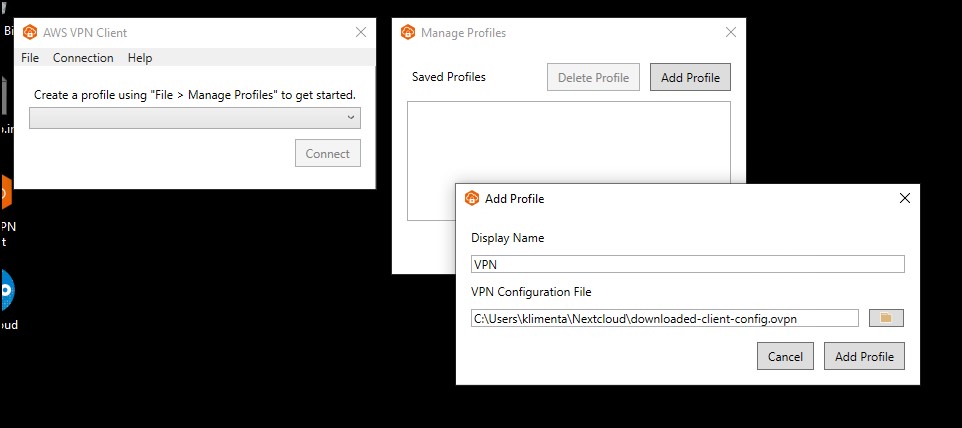962x428 pixels.
Task: Browse for VPN configuration file folder icon
Action: tap(886, 318)
